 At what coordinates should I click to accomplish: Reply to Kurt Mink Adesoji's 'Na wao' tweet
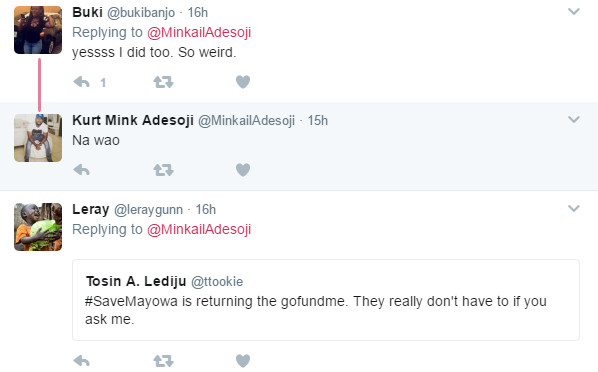(81, 170)
